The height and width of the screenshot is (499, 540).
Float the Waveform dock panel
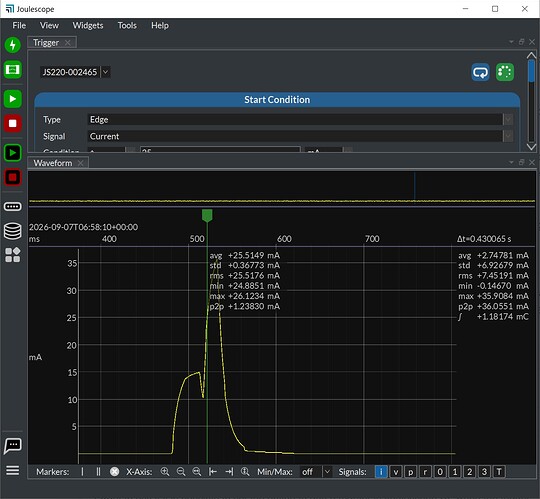521,162
